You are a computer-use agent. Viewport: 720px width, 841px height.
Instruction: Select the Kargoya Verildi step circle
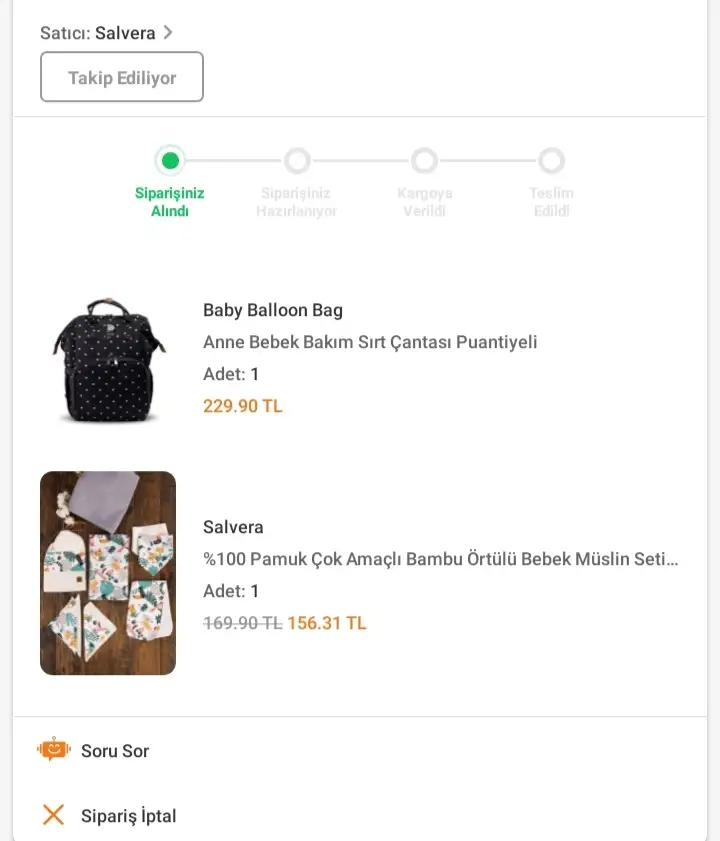[424, 160]
